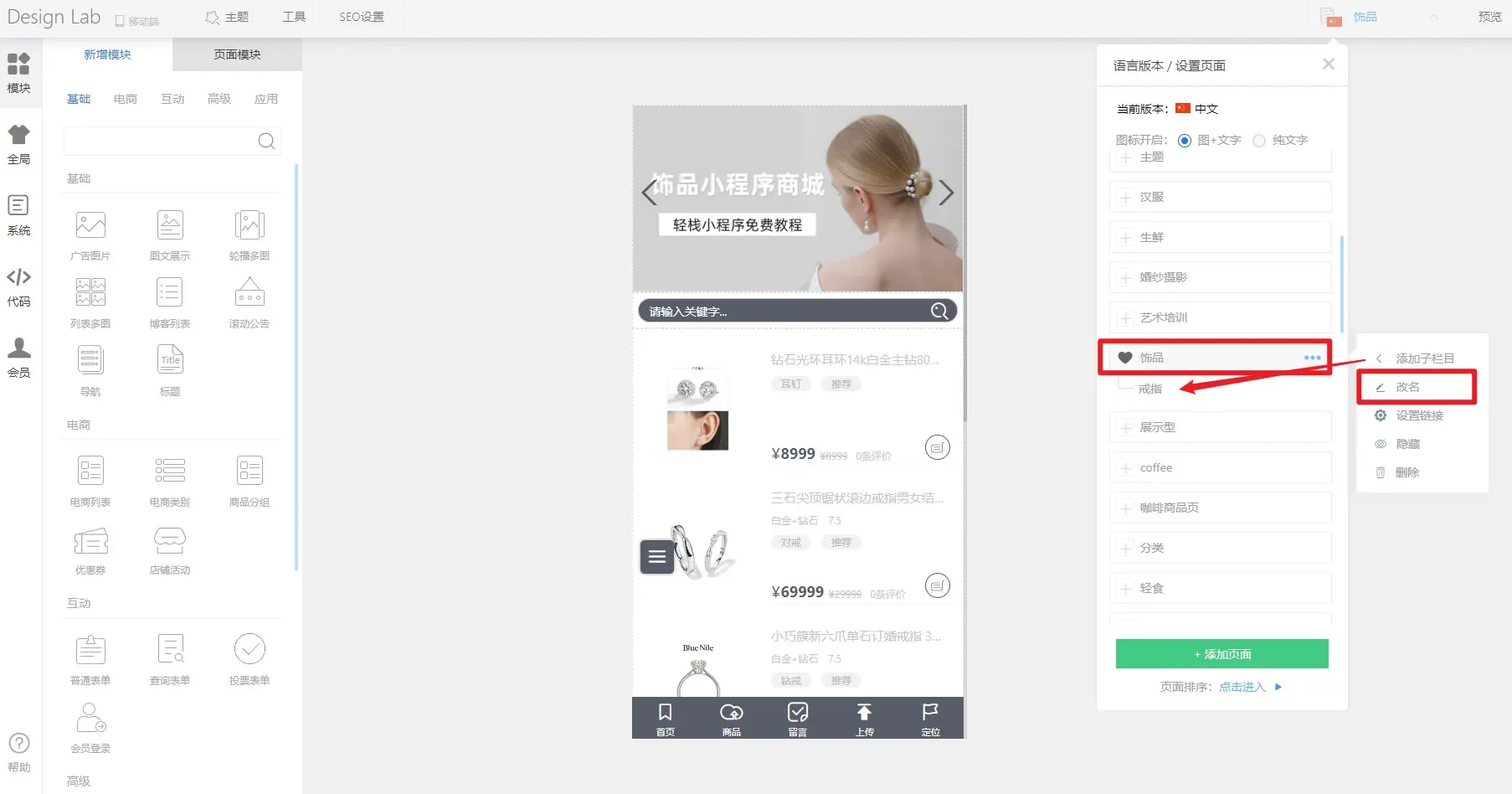Switch to the 页面模块 tab
This screenshot has height=794, width=1512.
tap(237, 54)
